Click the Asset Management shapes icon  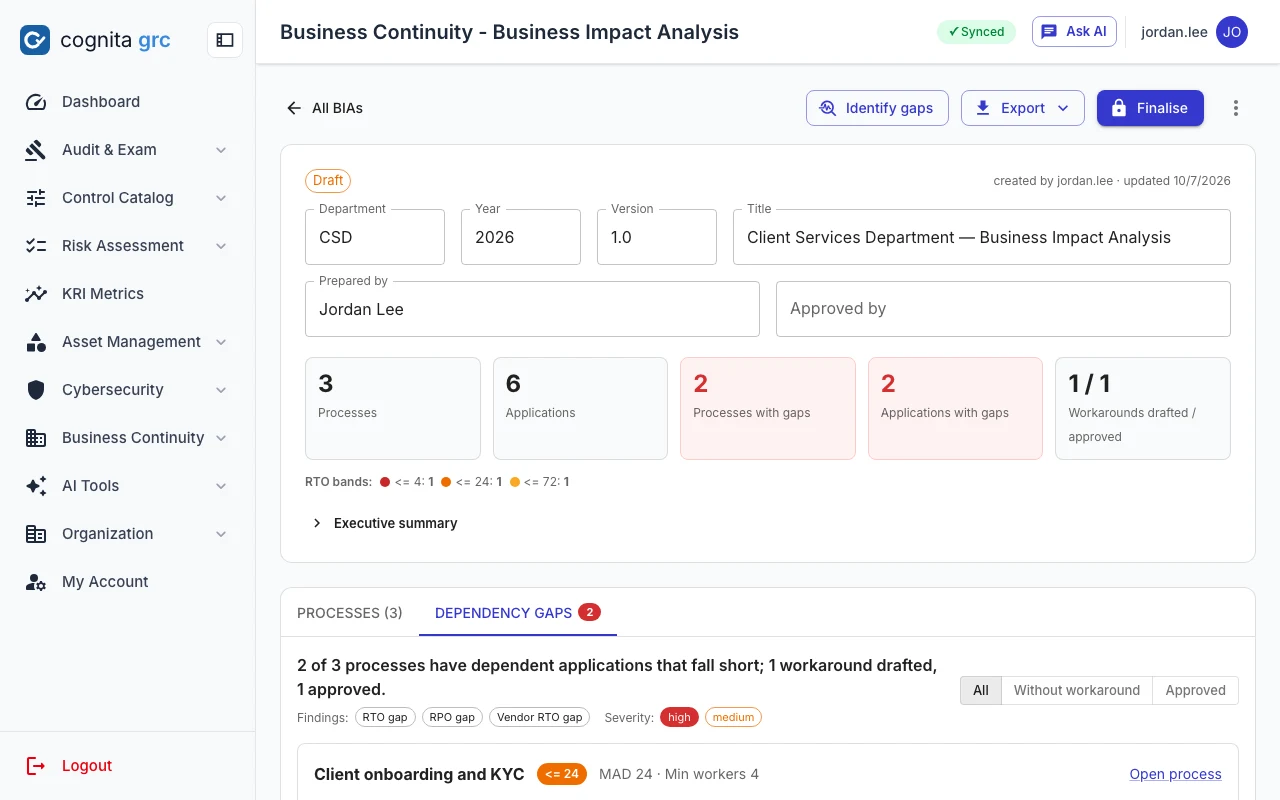click(36, 342)
